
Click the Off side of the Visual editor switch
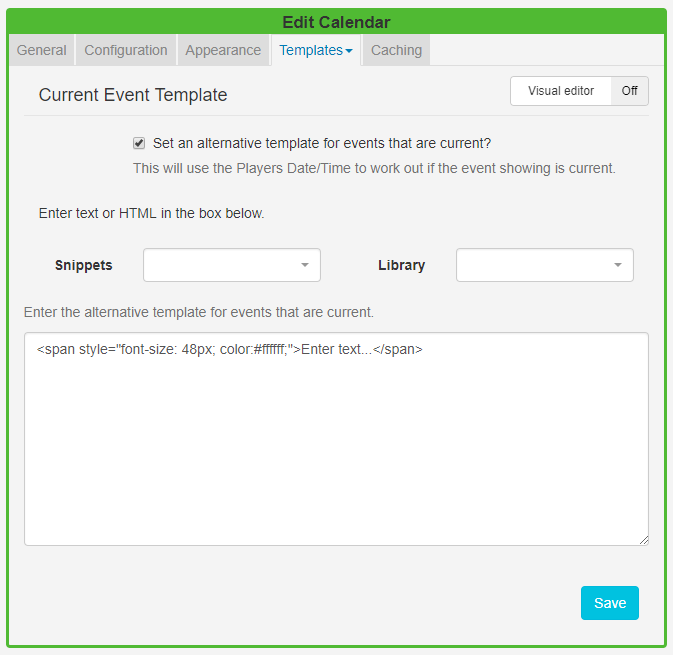[x=629, y=91]
